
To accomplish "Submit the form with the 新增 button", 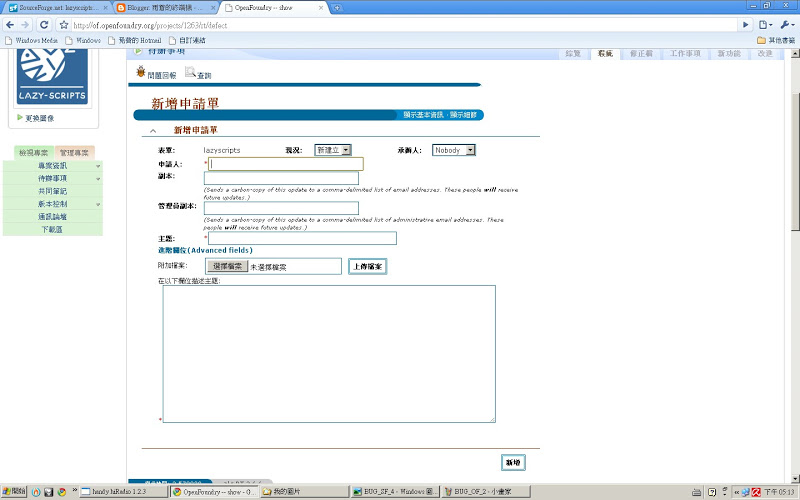I will pos(513,462).
